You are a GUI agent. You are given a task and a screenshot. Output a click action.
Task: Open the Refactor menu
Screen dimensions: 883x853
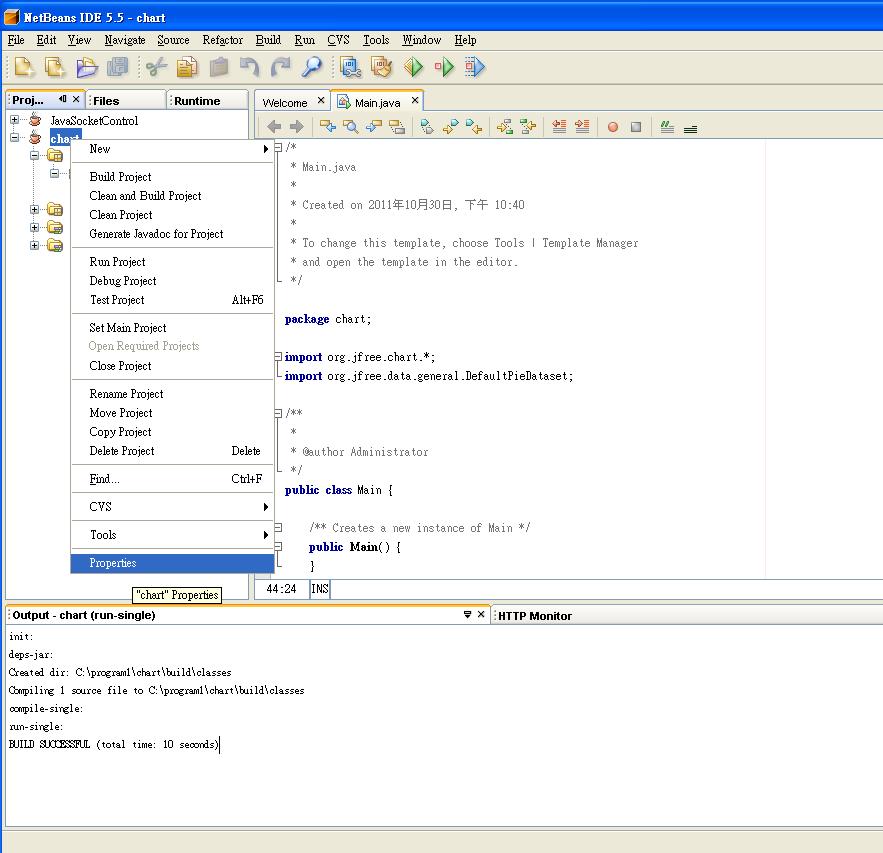click(222, 40)
